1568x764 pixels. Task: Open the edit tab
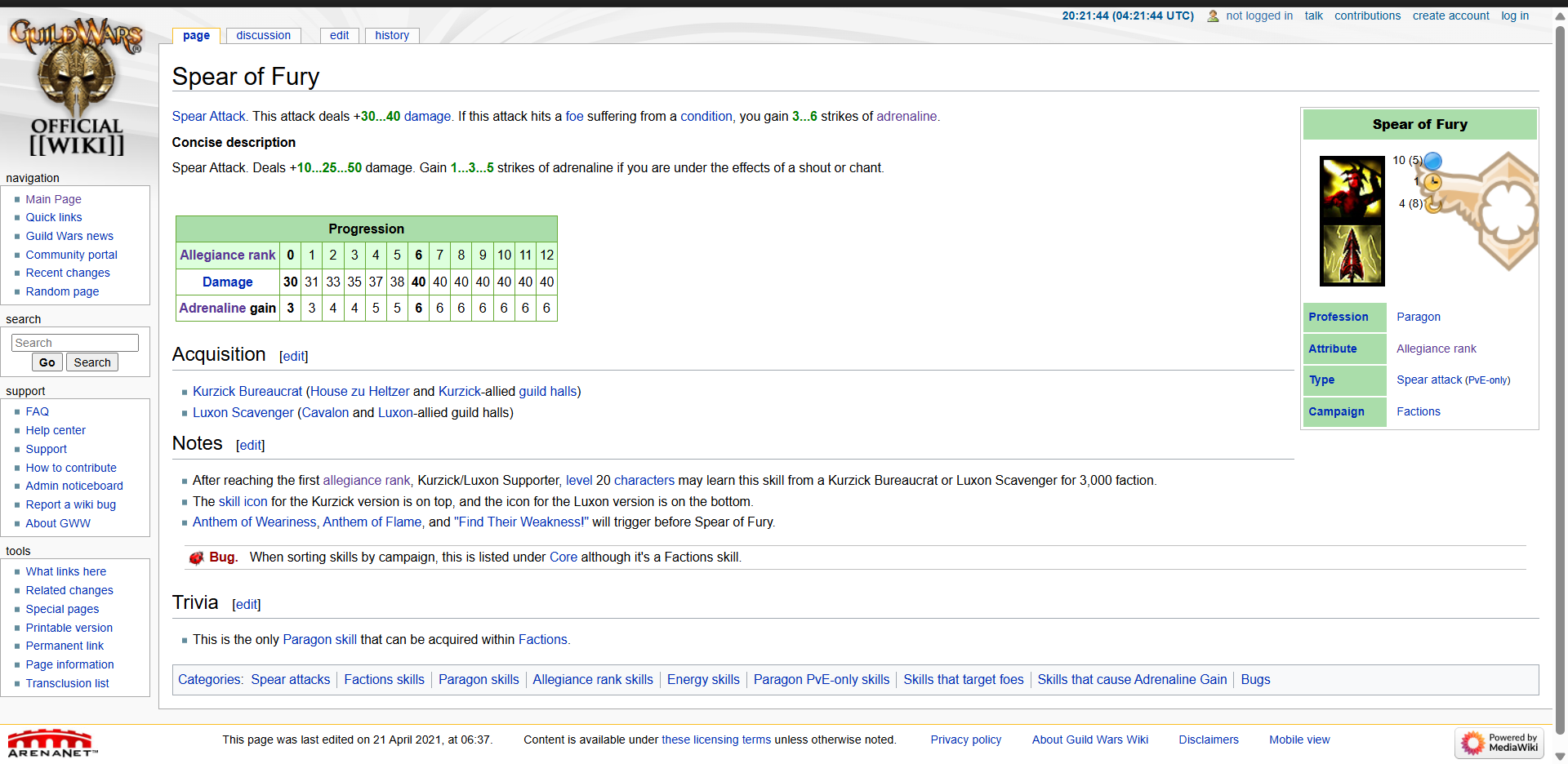(339, 35)
